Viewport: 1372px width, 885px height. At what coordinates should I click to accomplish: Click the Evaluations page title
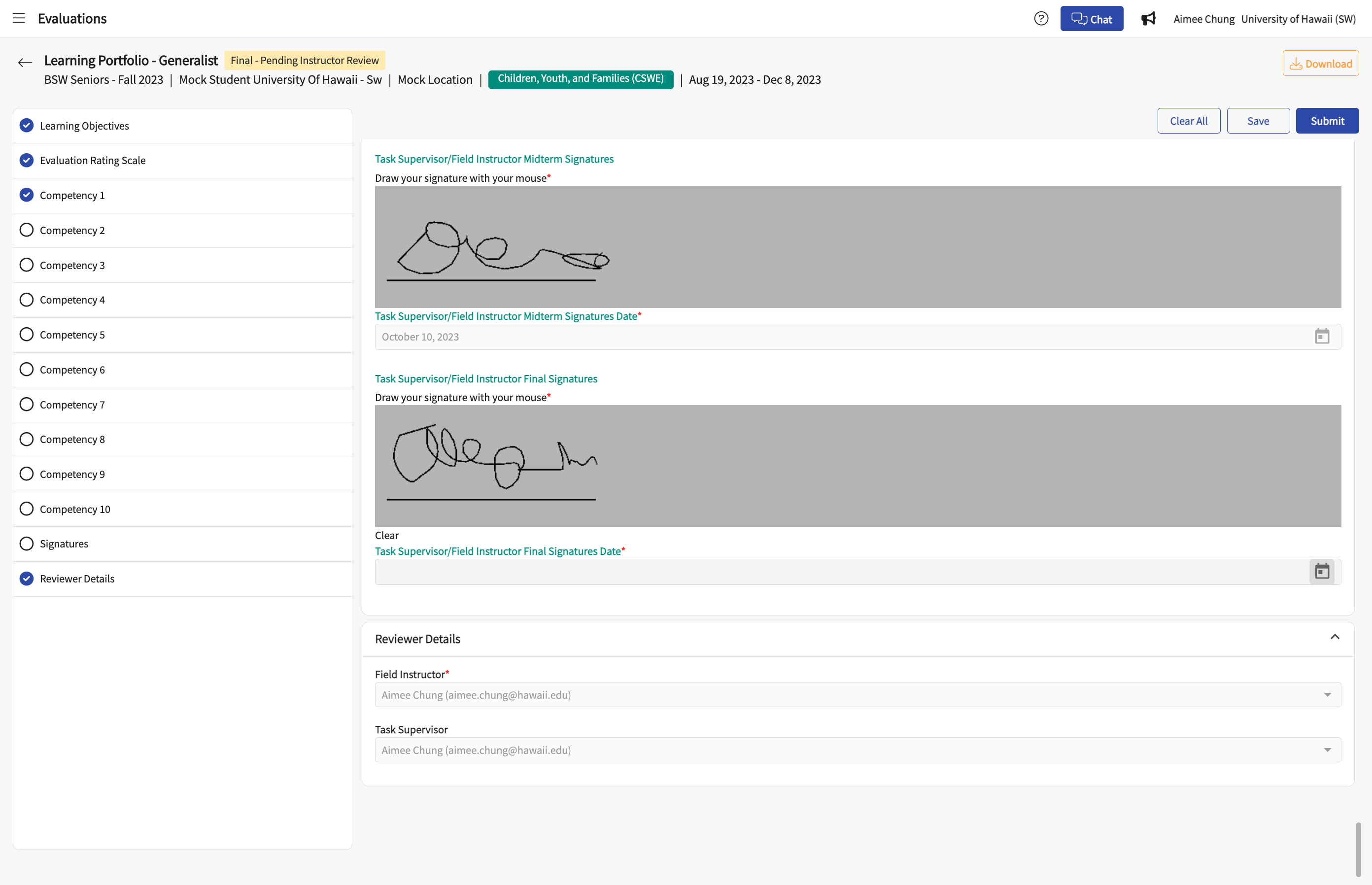[72, 18]
